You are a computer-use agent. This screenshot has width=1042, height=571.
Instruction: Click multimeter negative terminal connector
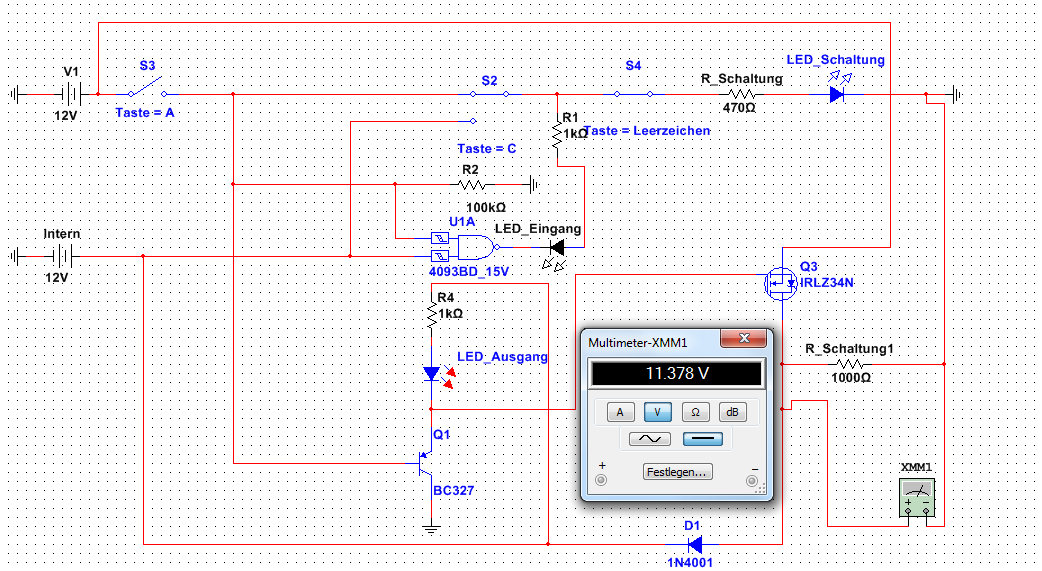(752, 480)
